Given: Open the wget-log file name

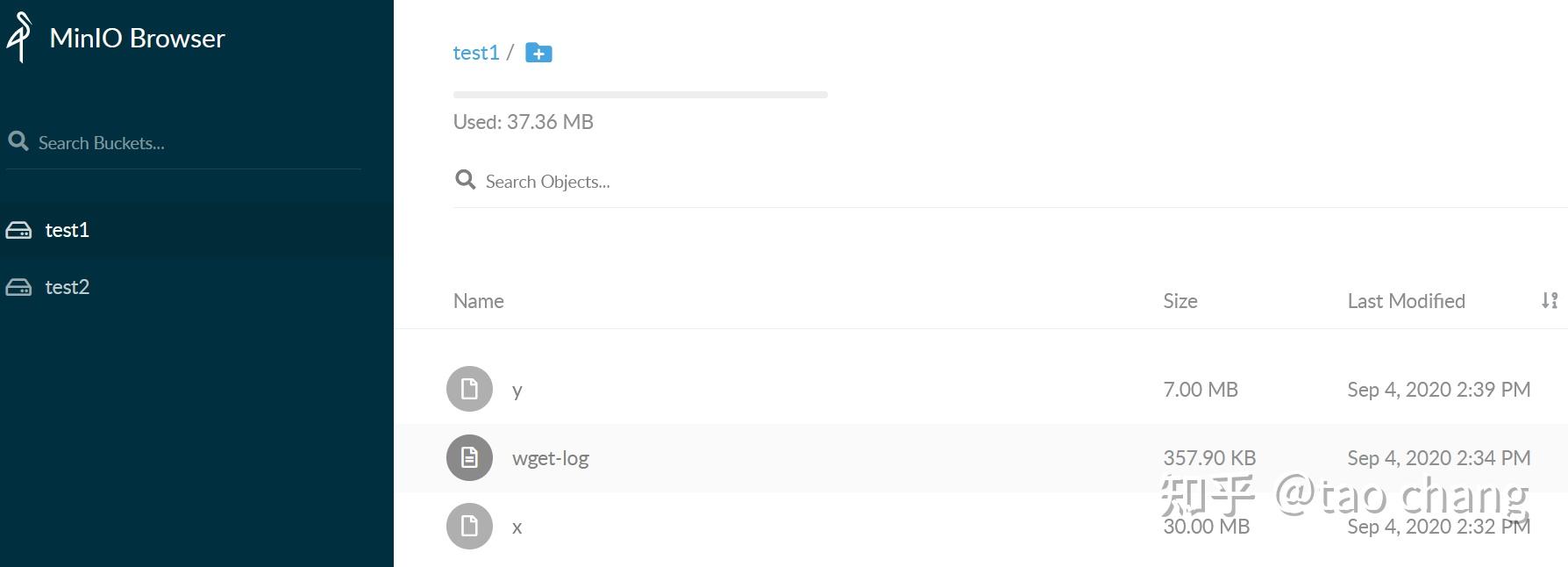Looking at the screenshot, I should (x=550, y=458).
